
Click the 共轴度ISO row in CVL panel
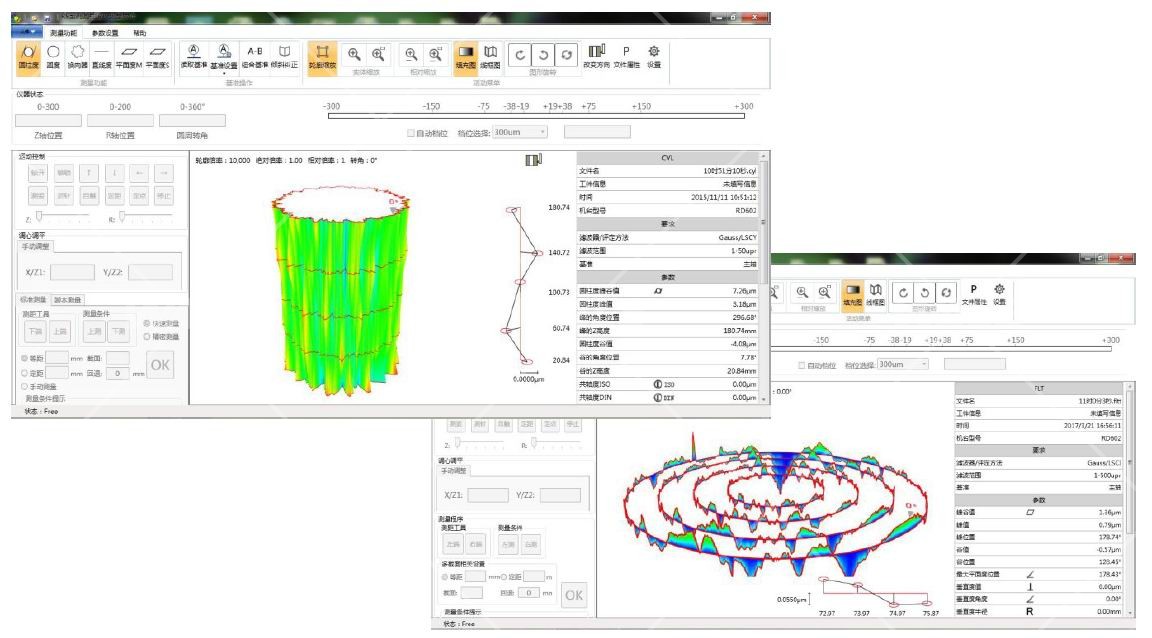pos(667,384)
